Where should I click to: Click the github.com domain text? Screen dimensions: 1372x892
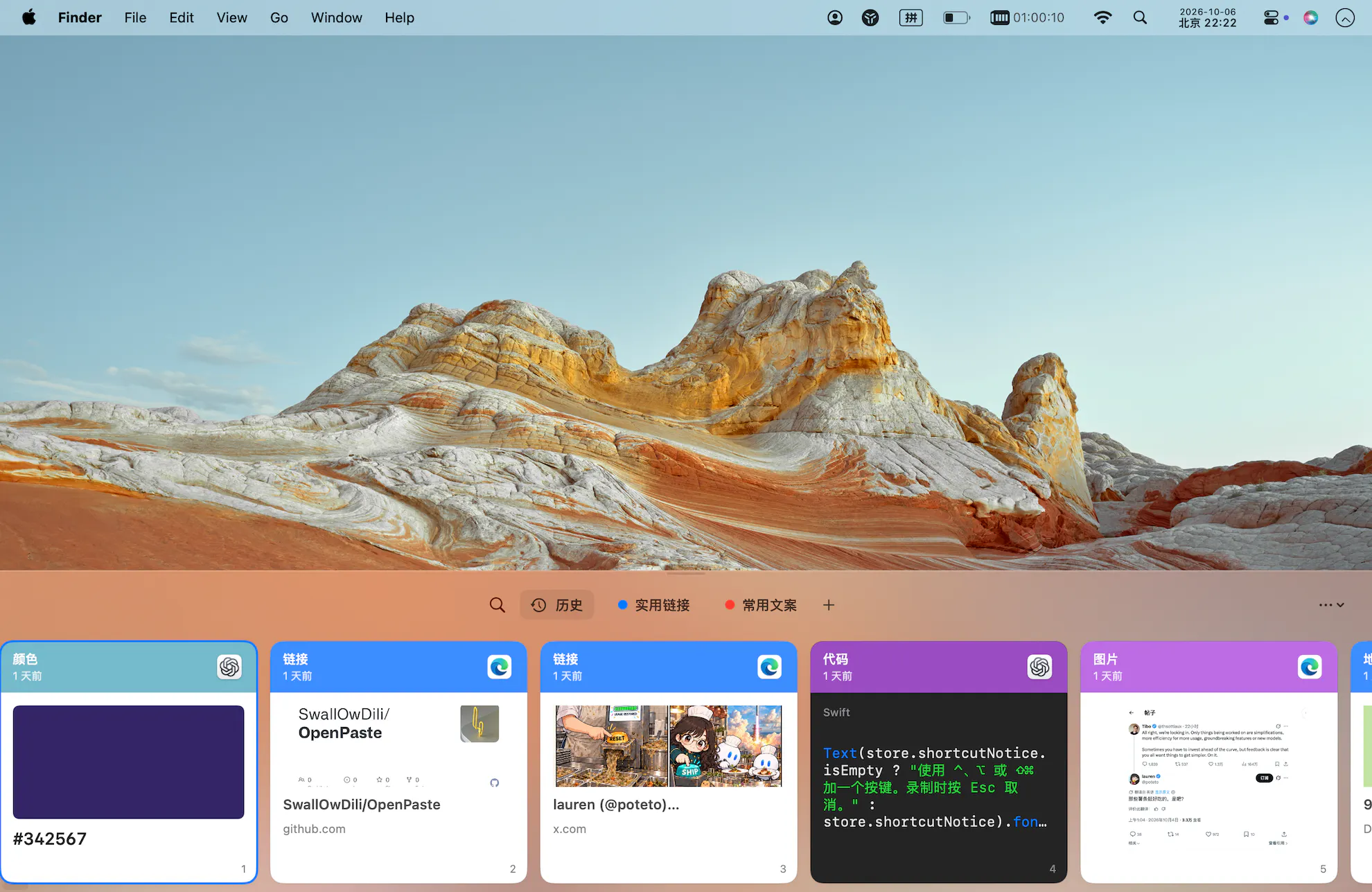coord(314,829)
